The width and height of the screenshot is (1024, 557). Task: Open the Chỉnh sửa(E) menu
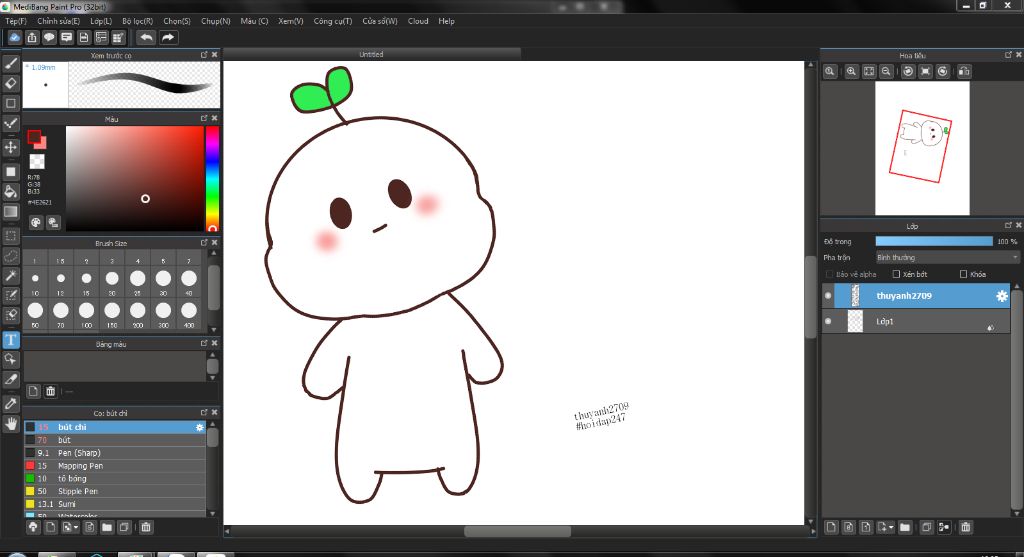coord(58,21)
